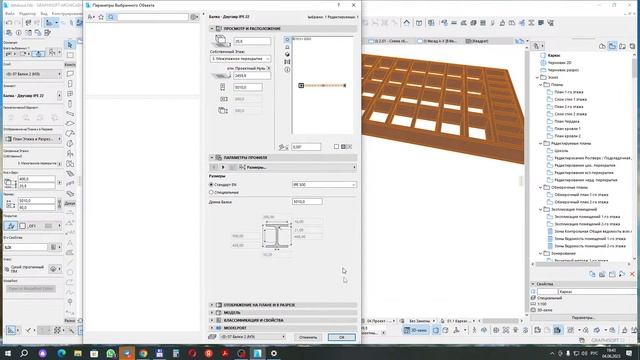Collapse the 'Просмотр и расположение' section

[212, 29]
